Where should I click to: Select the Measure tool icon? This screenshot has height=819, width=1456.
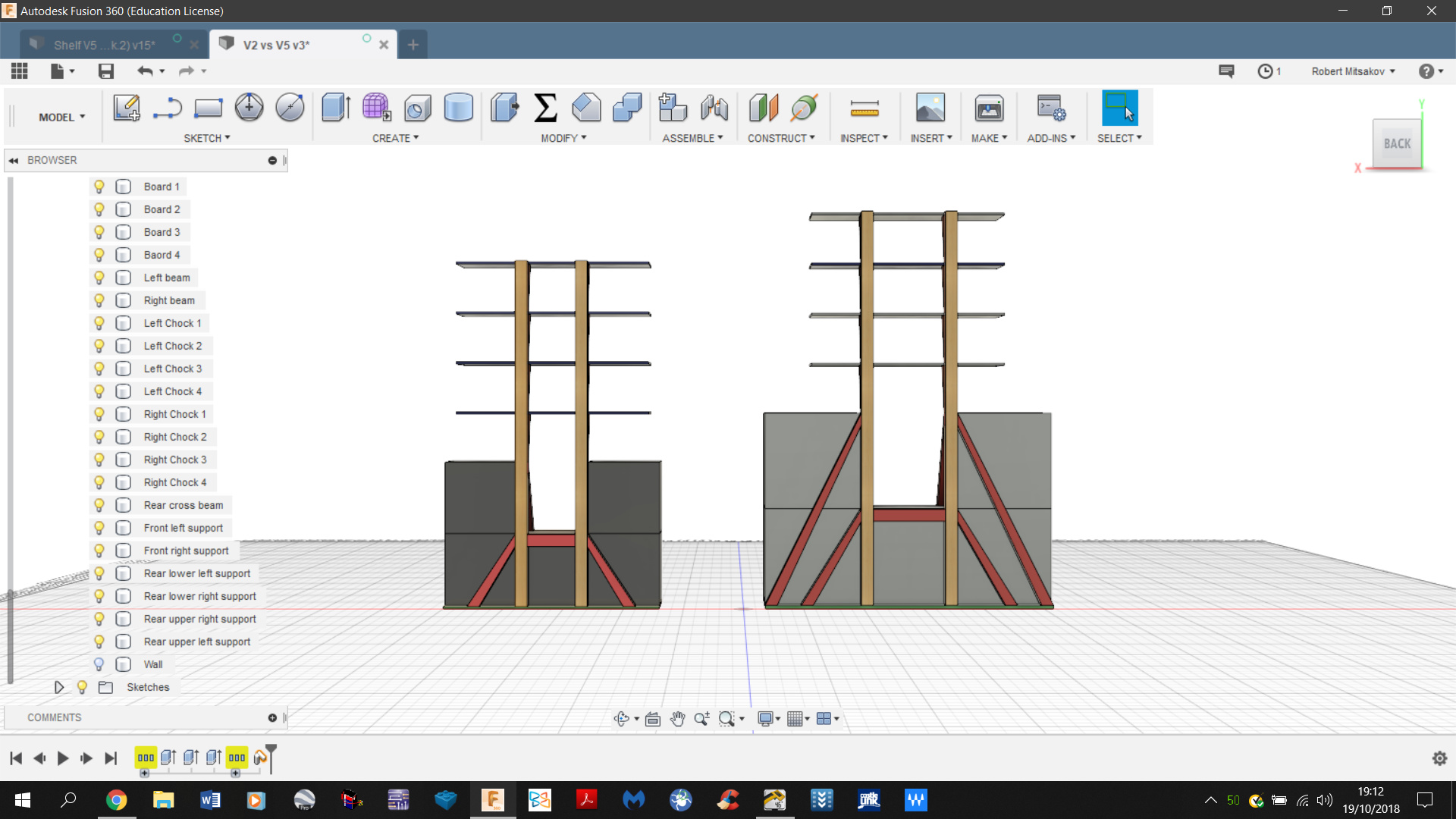[x=864, y=109]
